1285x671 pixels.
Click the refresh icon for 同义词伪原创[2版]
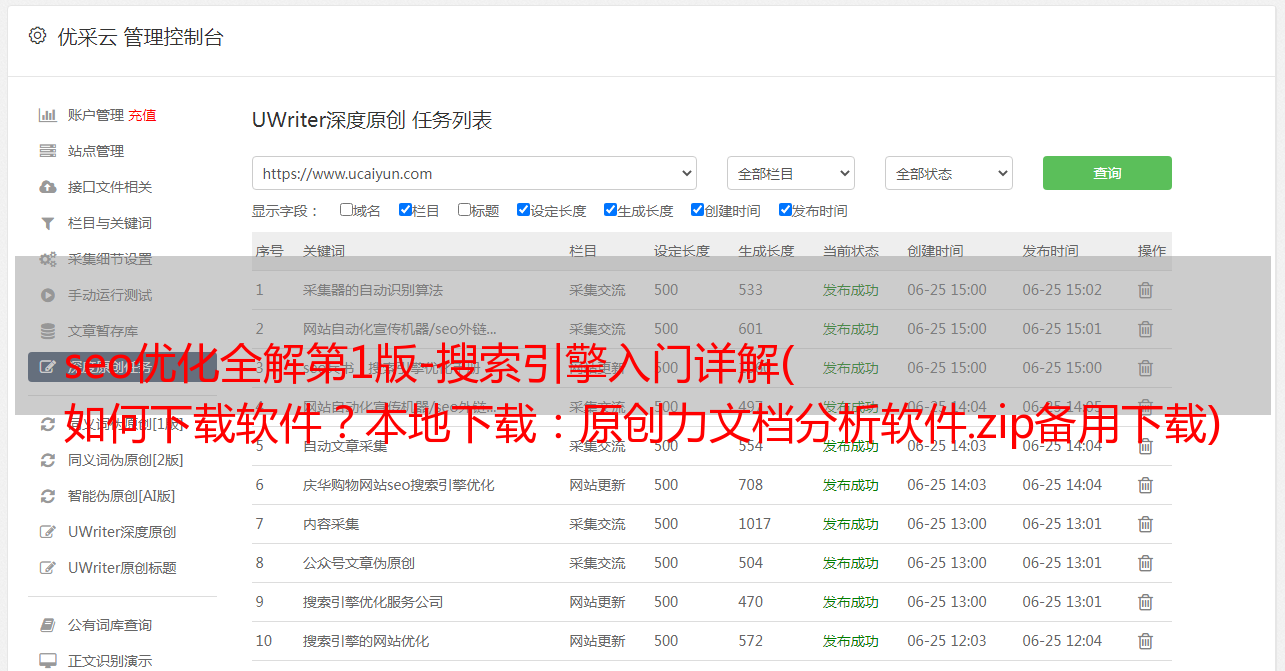pyautogui.click(x=47, y=460)
